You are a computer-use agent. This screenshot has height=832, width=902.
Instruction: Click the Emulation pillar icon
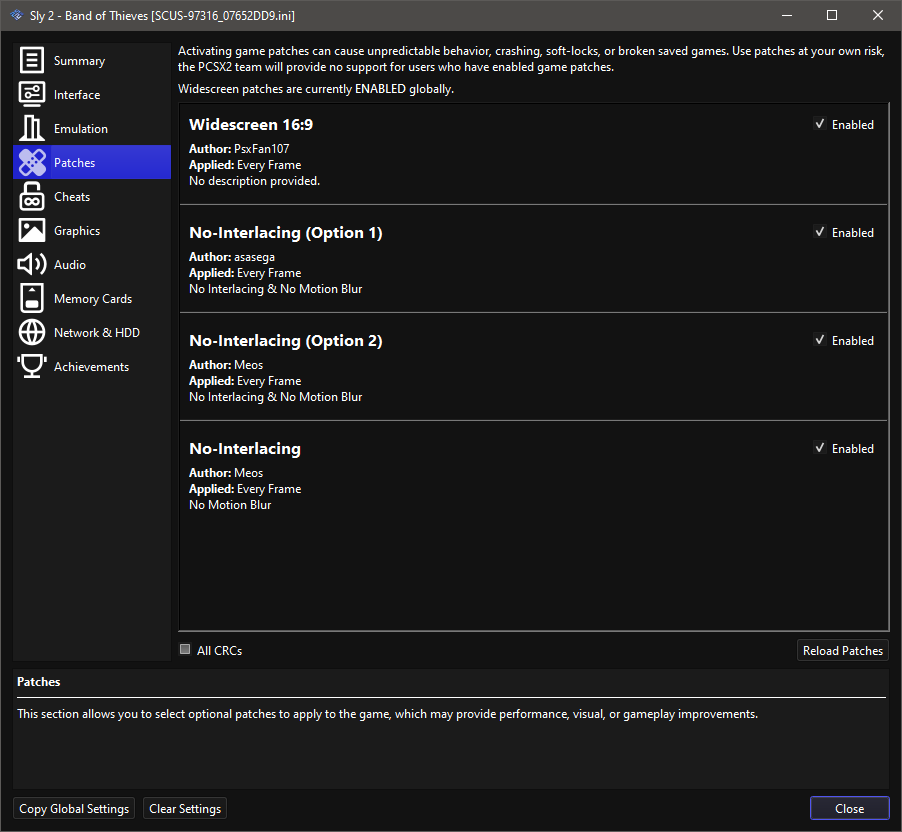tap(32, 128)
